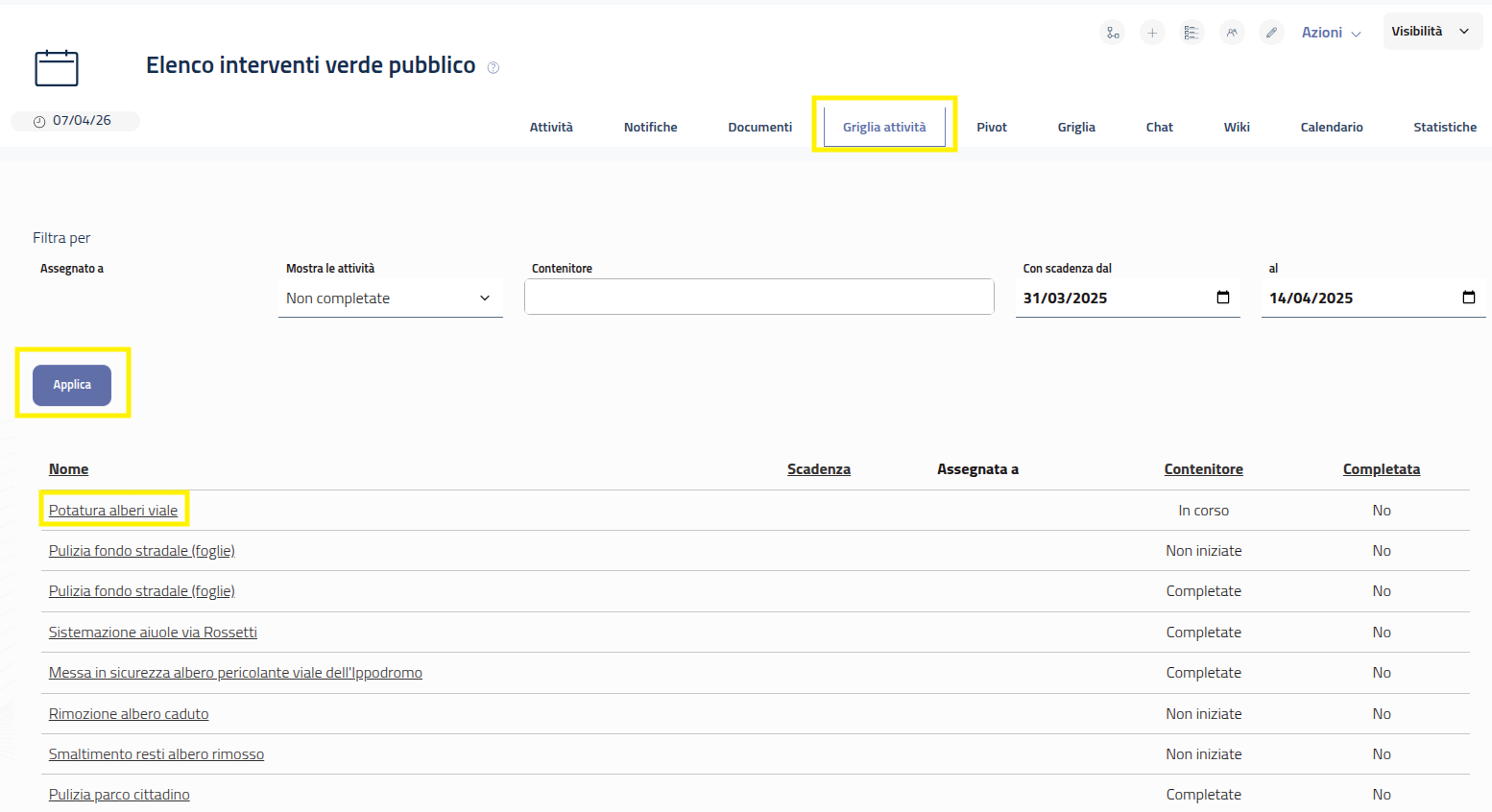The width and height of the screenshot is (1492, 812).
Task: Click the calendar icon beside title
Action: (57, 68)
